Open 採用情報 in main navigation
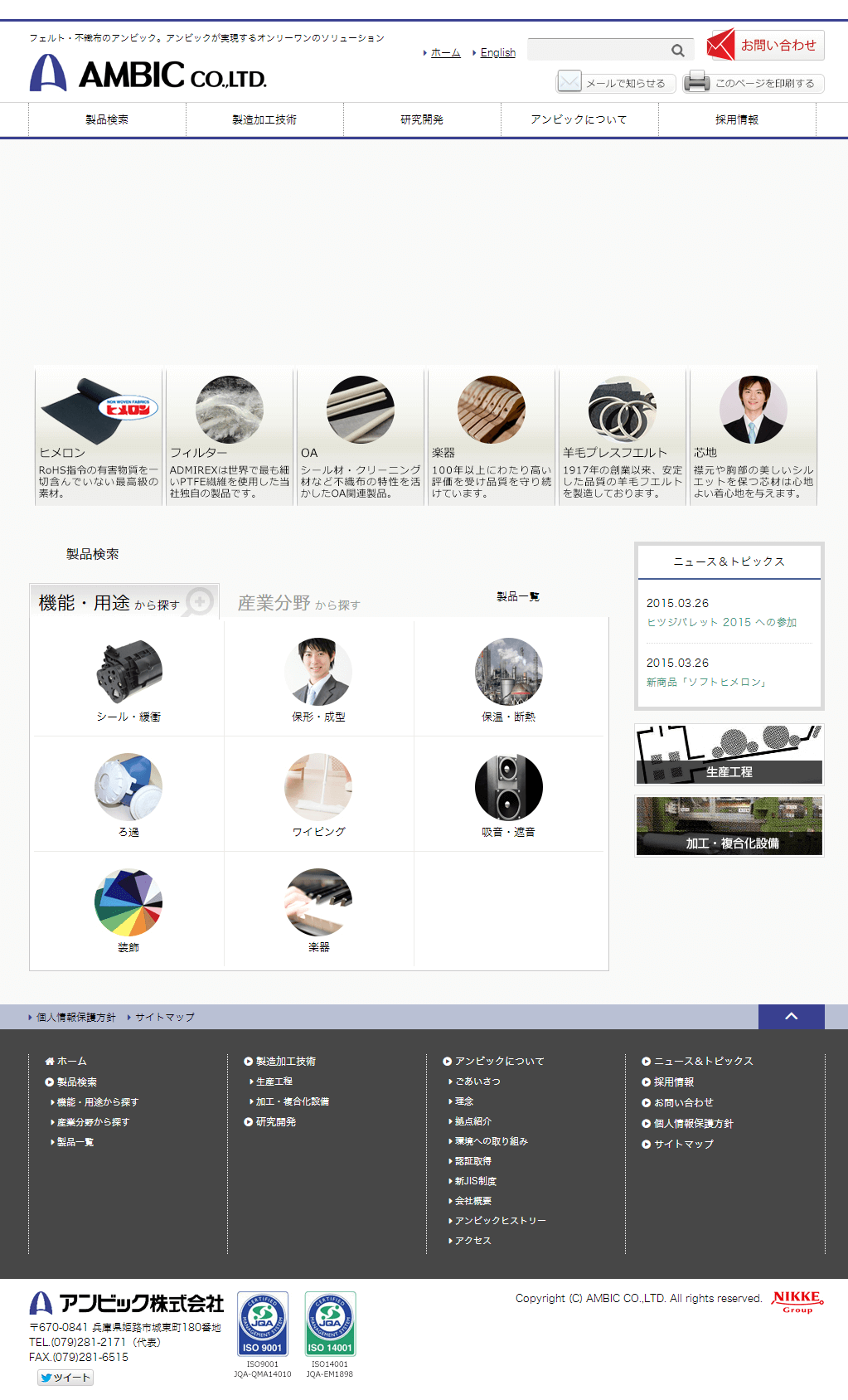Image resolution: width=848 pixels, height=1400 pixels. coord(737,119)
